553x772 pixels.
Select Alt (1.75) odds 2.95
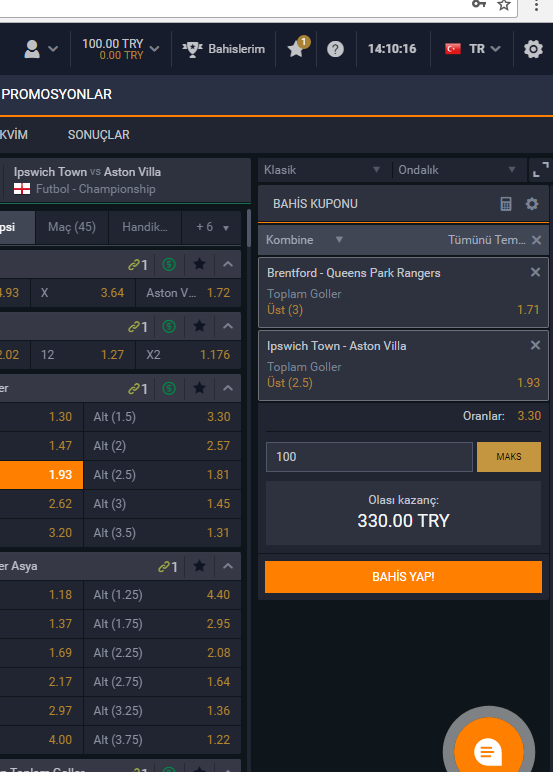pos(163,624)
